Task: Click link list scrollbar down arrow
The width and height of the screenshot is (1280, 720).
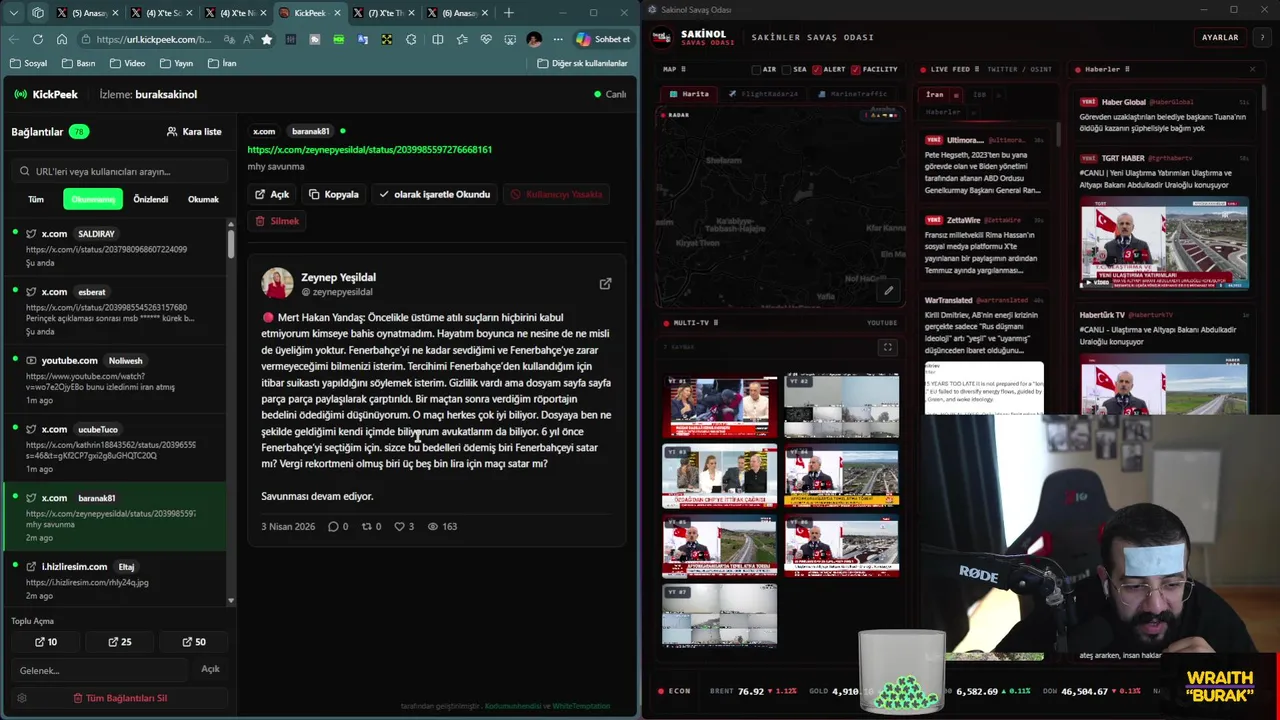Action: coord(231,601)
